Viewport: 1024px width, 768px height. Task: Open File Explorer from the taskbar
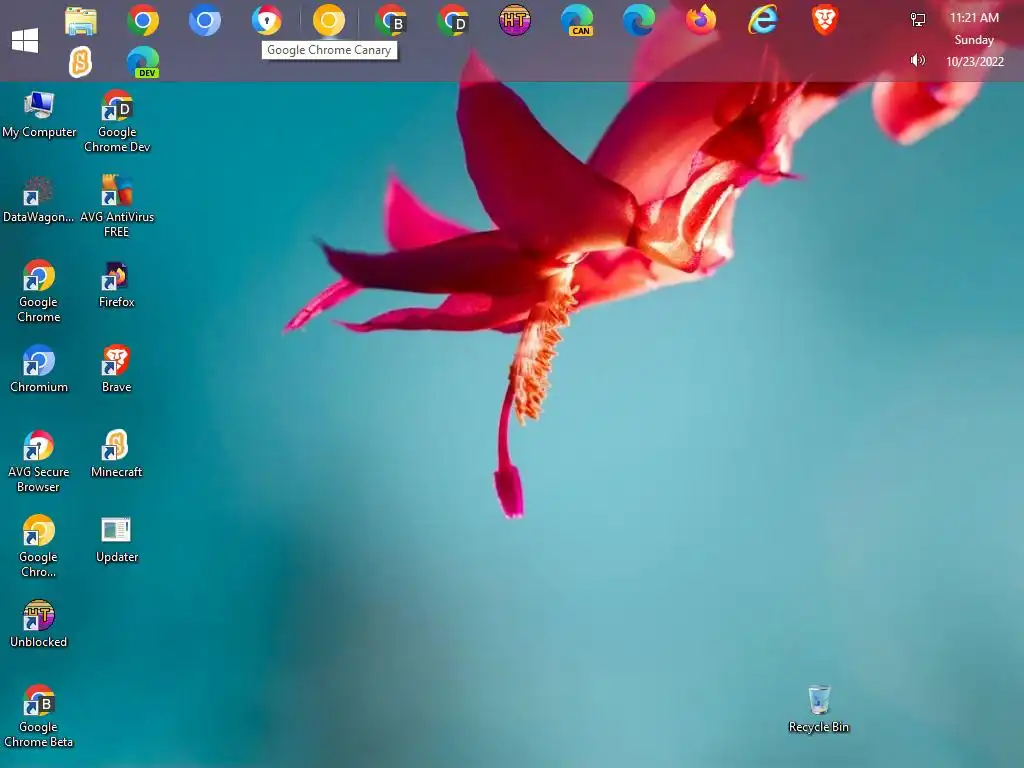pyautogui.click(x=81, y=21)
